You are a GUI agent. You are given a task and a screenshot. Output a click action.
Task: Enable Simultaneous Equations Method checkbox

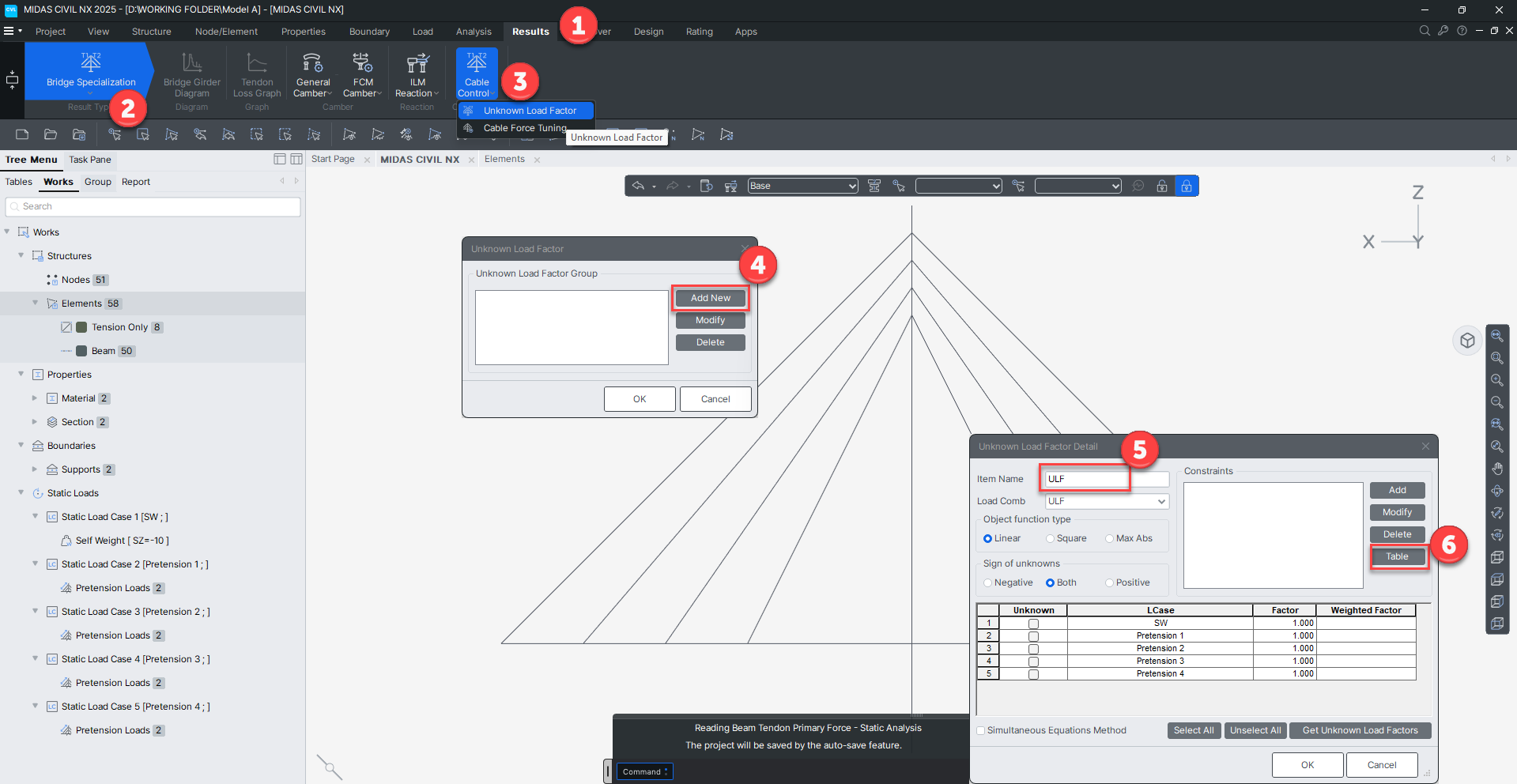tap(981, 731)
